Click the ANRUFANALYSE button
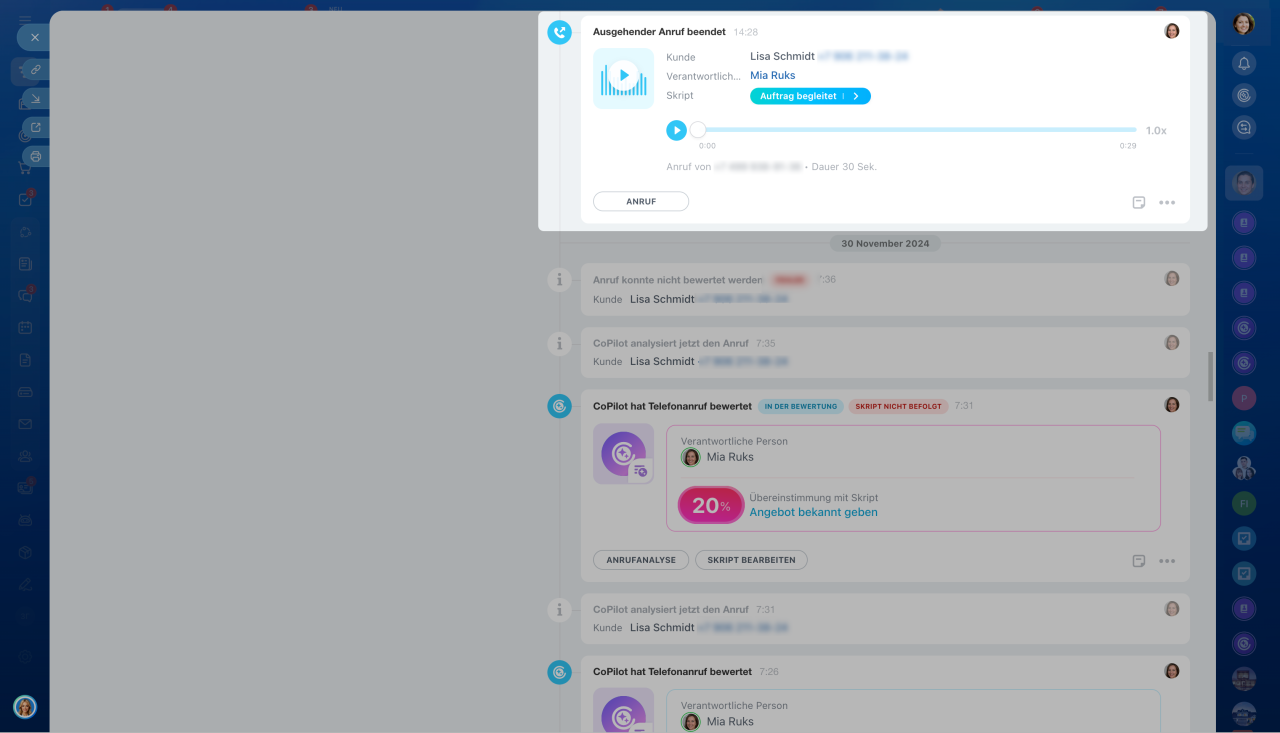 tap(641, 560)
